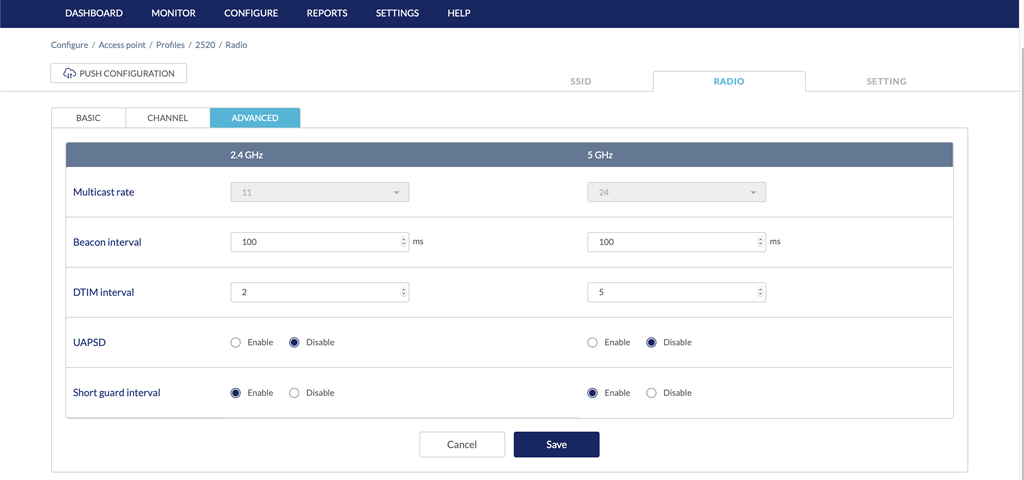Open the Monitor menu
This screenshot has width=1024, height=480.
coord(173,13)
